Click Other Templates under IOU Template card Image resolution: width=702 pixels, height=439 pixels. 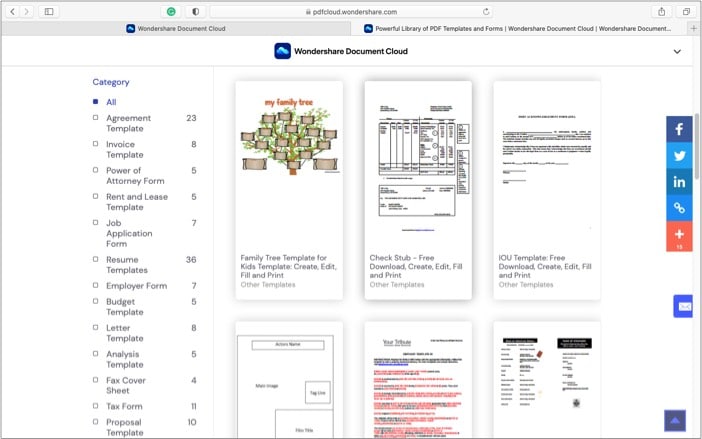click(x=526, y=285)
